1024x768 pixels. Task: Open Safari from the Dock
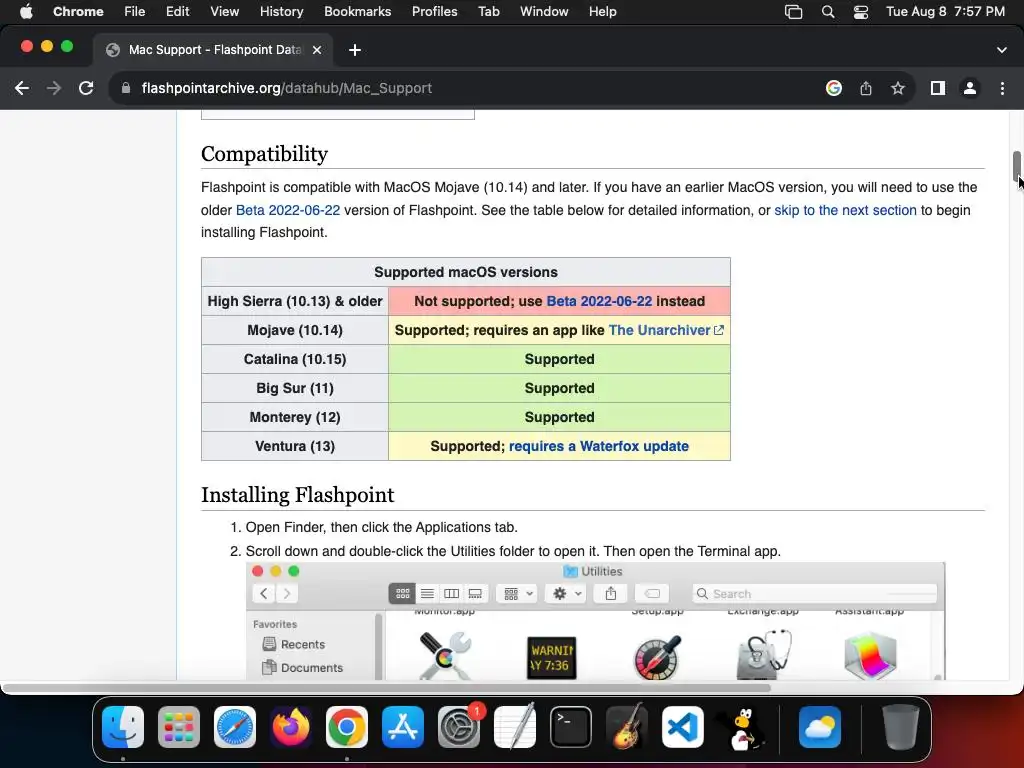tap(235, 727)
